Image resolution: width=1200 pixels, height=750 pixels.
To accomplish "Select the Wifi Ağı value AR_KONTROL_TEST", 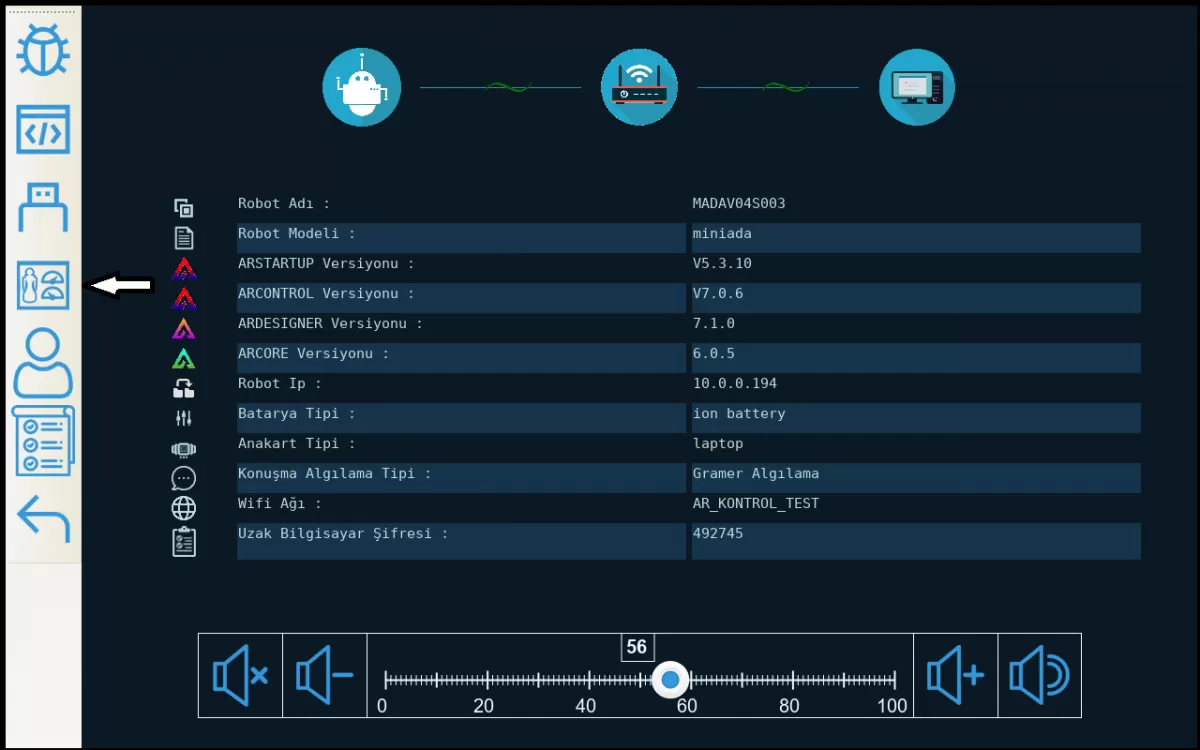I will click(755, 504).
